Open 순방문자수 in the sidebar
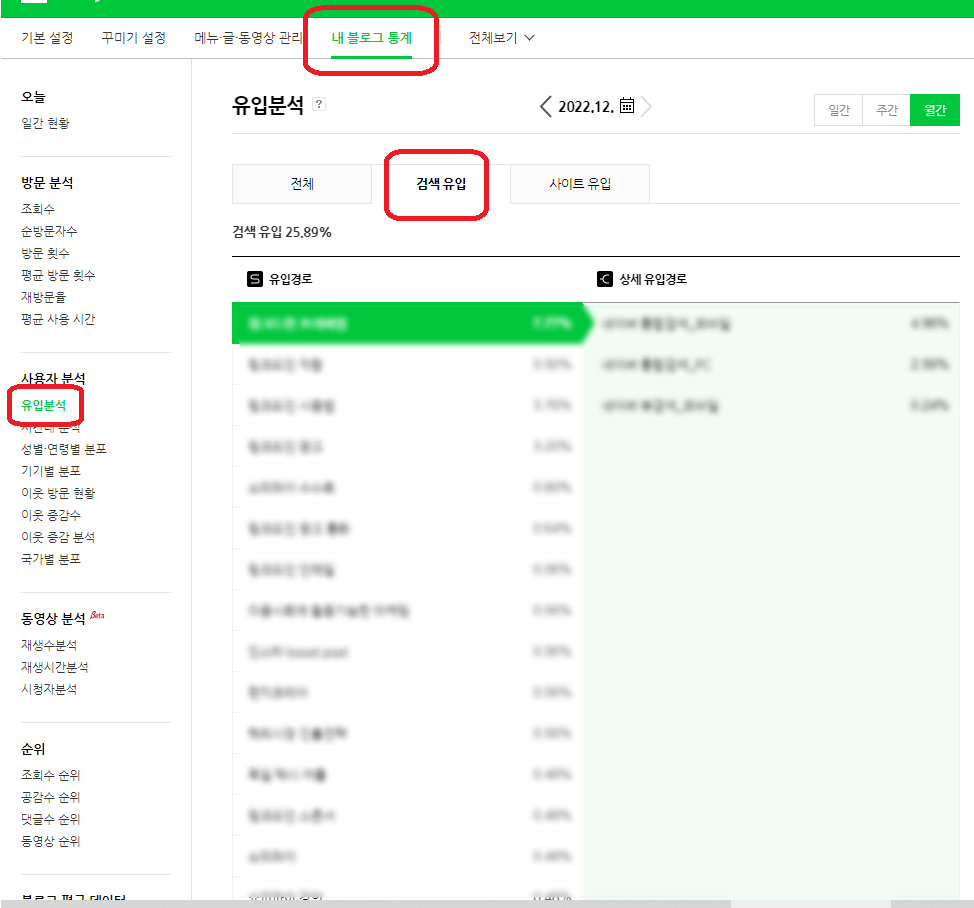 click(49, 231)
